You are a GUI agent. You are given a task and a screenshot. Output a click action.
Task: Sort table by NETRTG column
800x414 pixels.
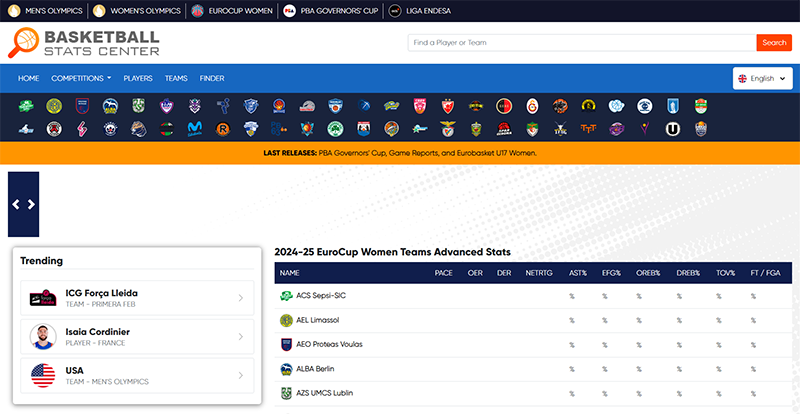539,273
